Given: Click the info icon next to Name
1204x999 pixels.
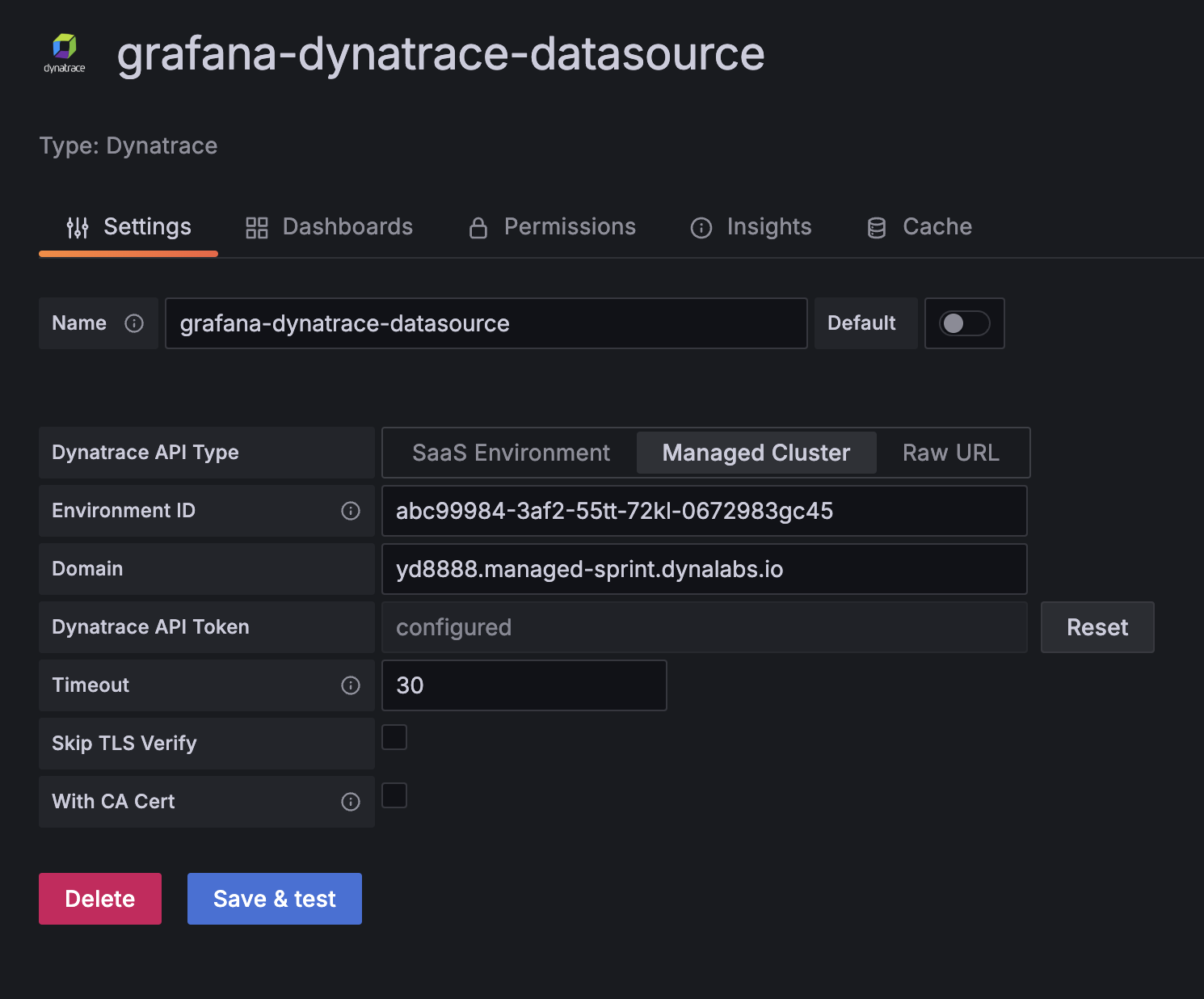Looking at the screenshot, I should (134, 323).
